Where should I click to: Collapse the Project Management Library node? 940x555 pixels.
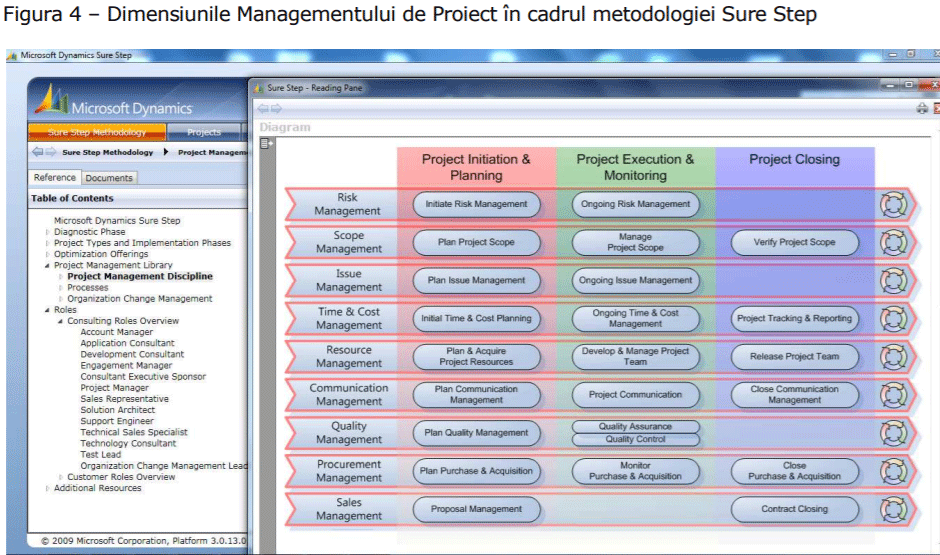pyautogui.click(x=47, y=265)
